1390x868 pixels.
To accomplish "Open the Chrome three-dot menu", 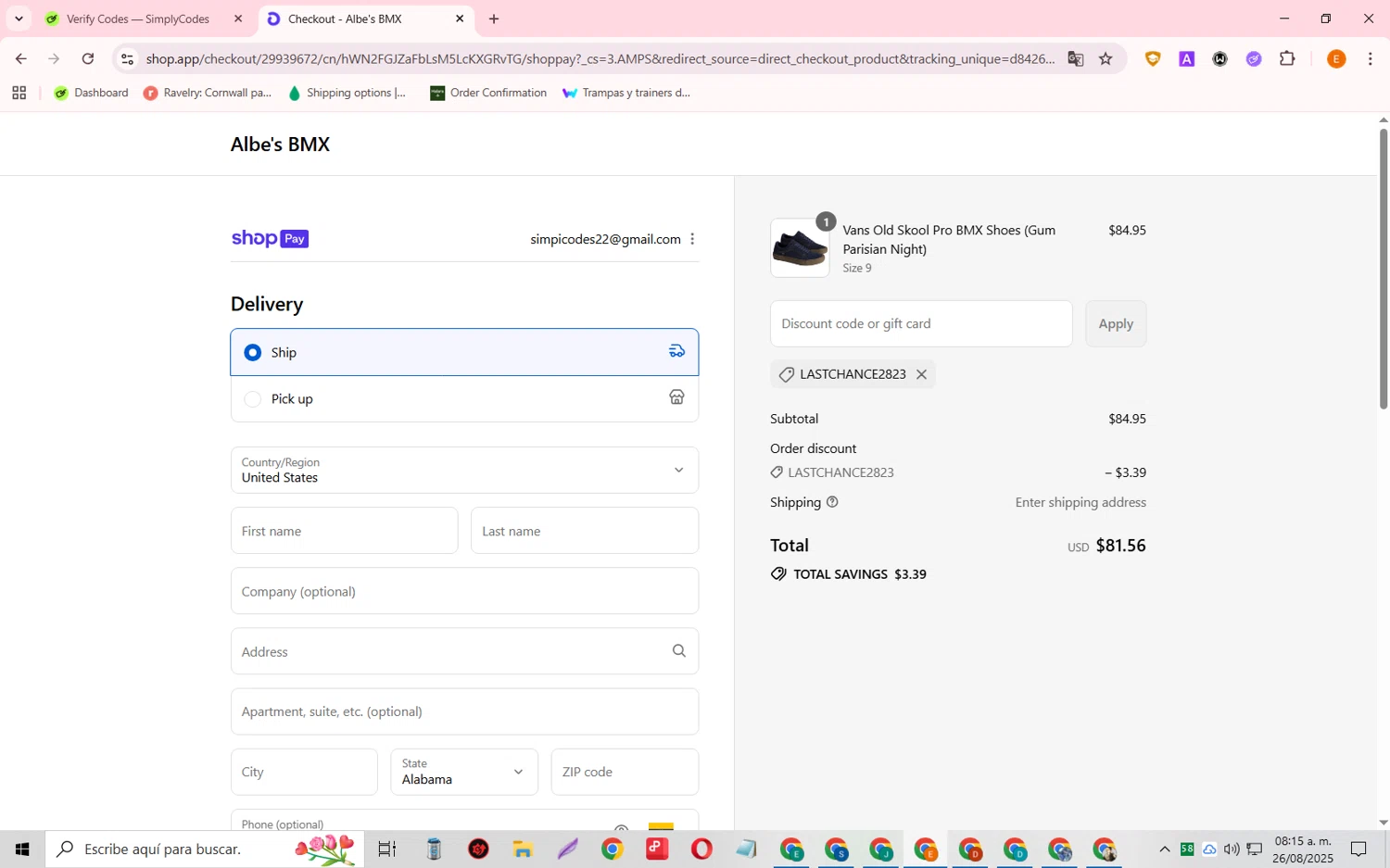I will (1370, 59).
